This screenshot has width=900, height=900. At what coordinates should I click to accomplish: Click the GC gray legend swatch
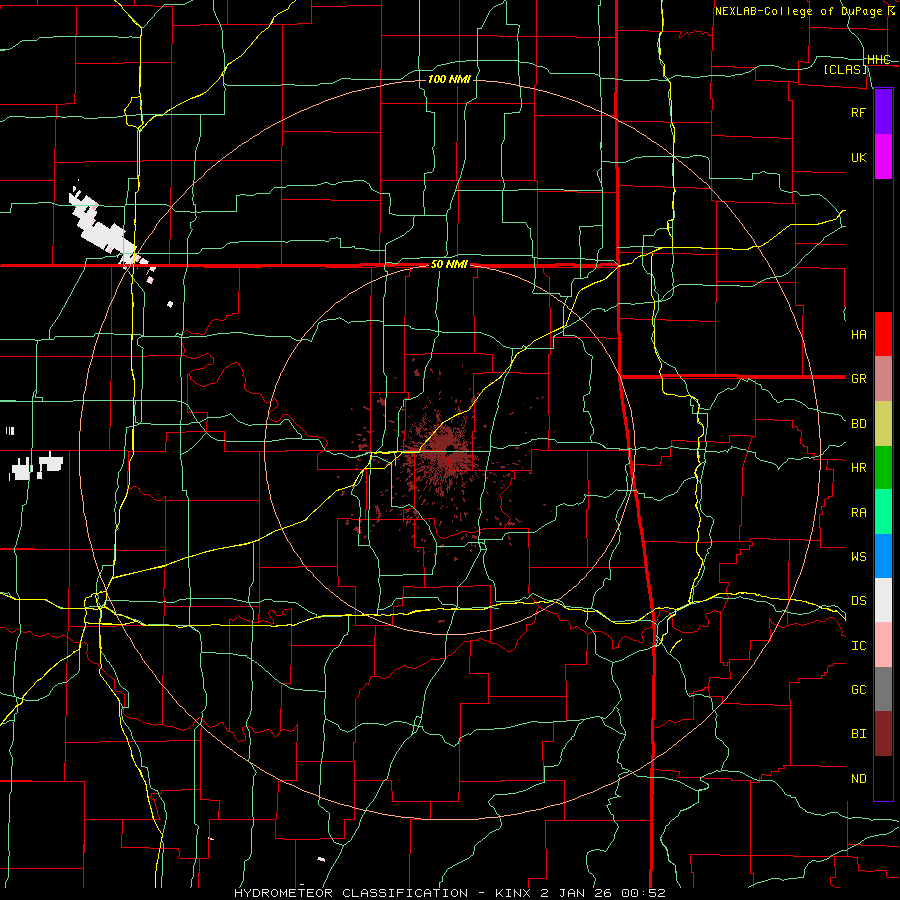(x=883, y=689)
